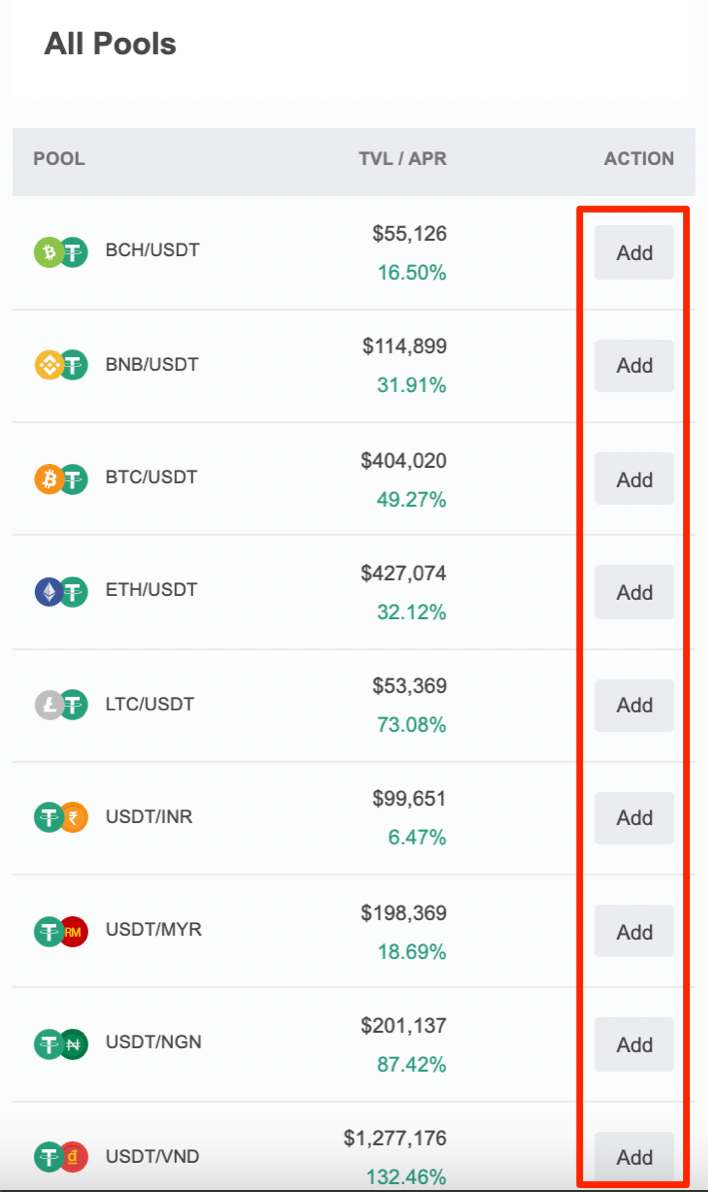Click the BCH/USDT pool token icons
The width and height of the screenshot is (708, 1192).
[x=61, y=252]
